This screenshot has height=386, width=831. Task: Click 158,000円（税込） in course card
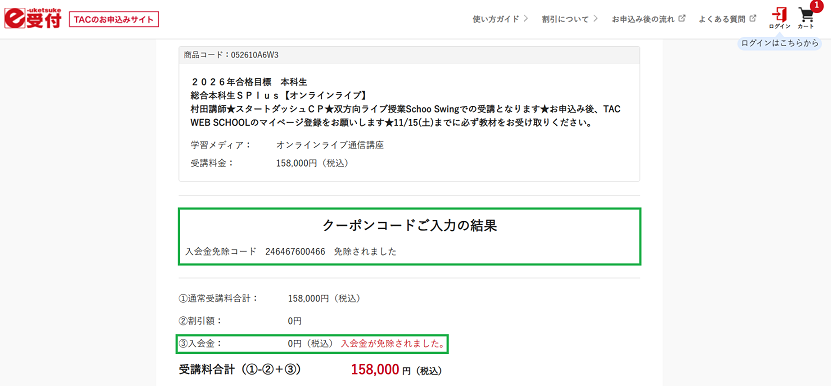pos(312,163)
